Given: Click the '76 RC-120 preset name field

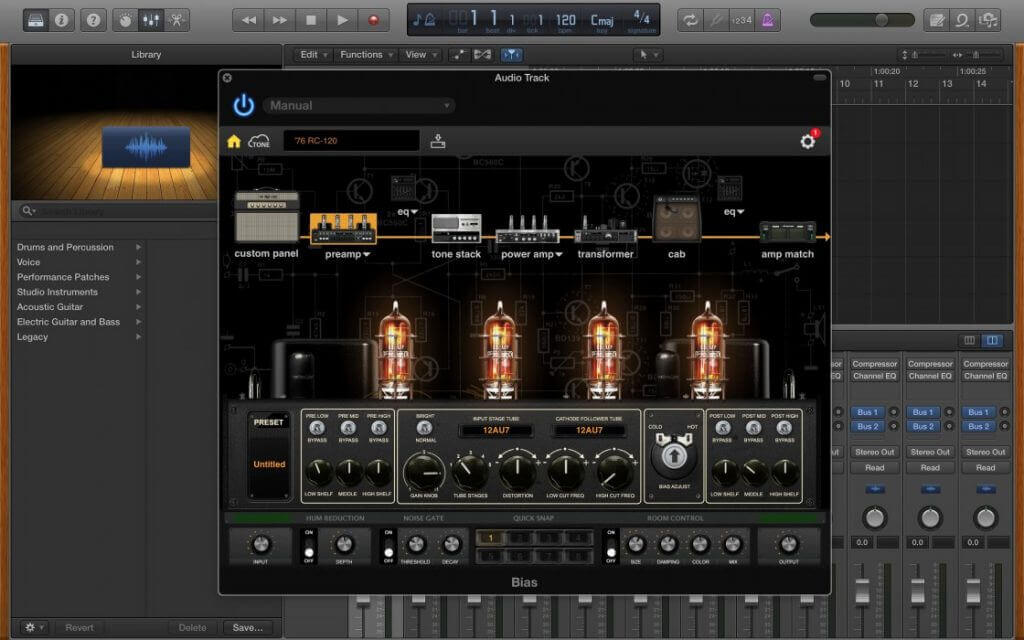Looking at the screenshot, I should 351,140.
